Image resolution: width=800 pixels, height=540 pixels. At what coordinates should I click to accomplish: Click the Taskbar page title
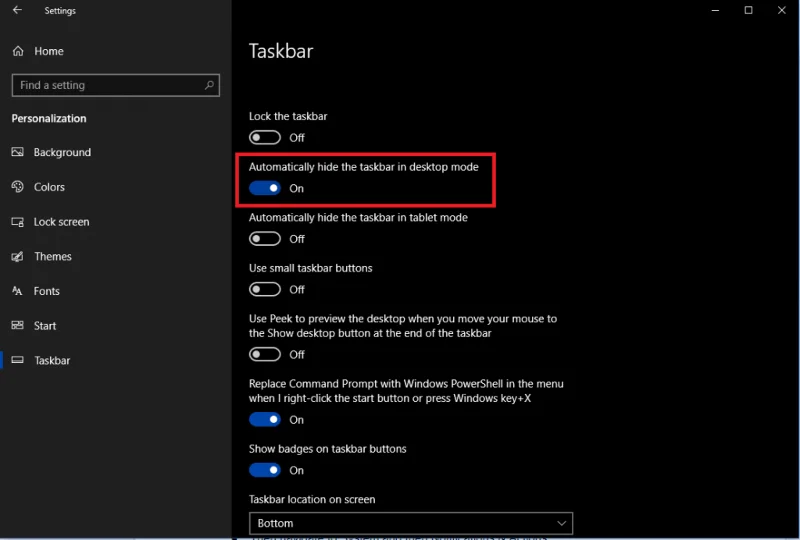pos(281,51)
